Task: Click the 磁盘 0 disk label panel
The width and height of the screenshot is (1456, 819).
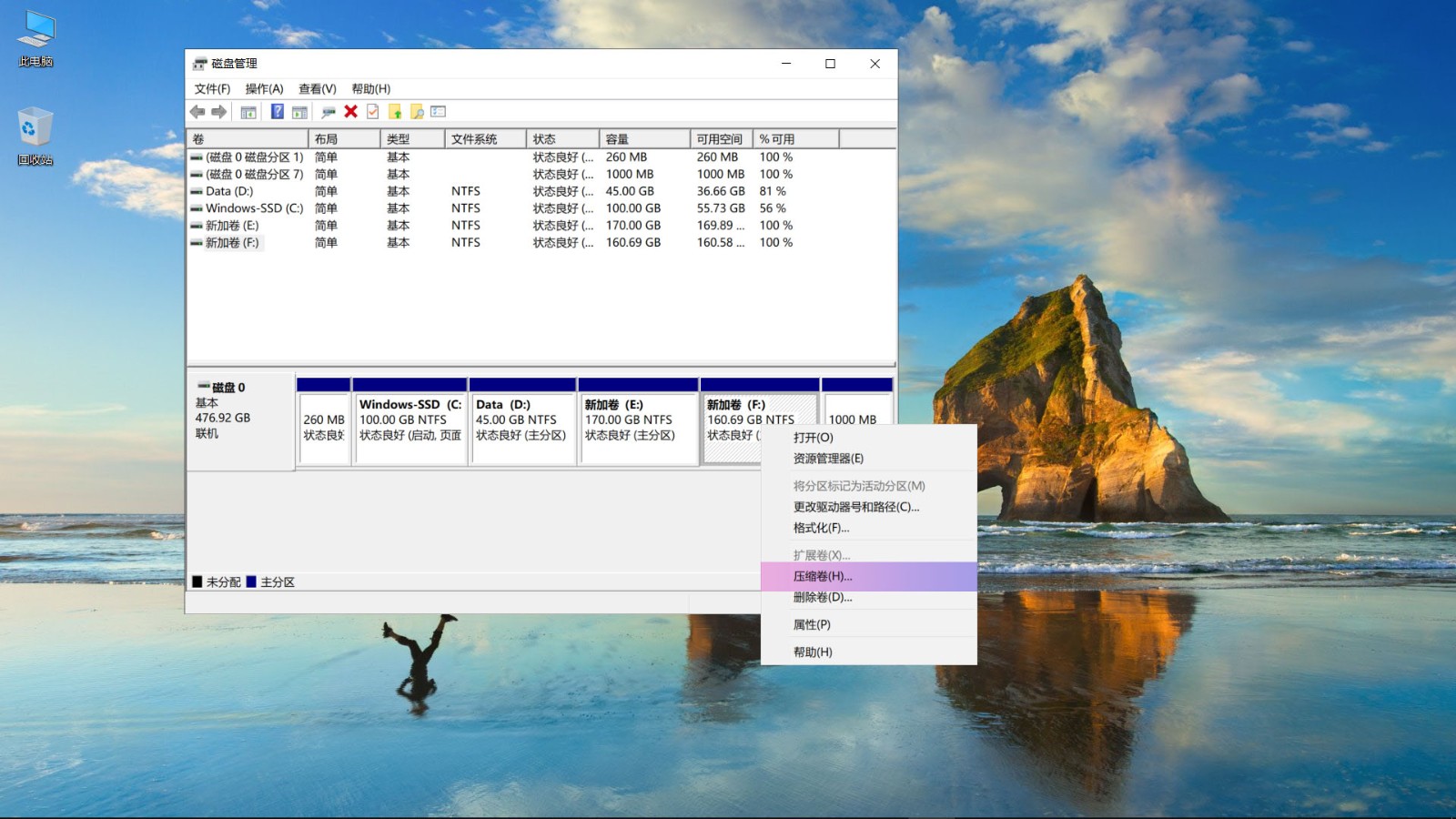Action: 240,421
